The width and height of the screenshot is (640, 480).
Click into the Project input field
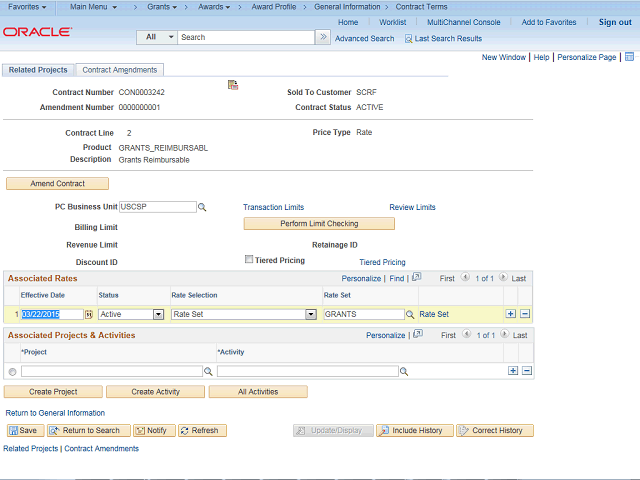coord(110,371)
